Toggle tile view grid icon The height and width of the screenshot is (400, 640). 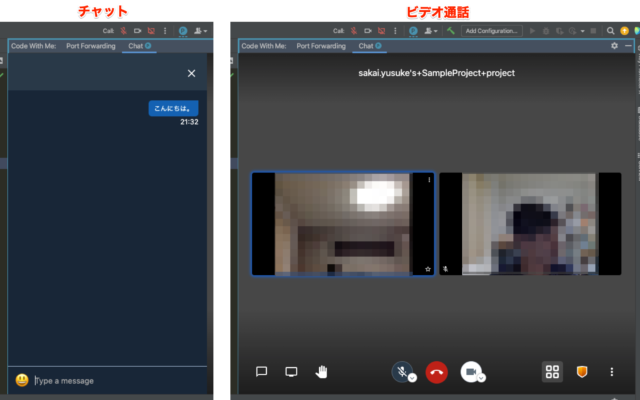pos(552,372)
